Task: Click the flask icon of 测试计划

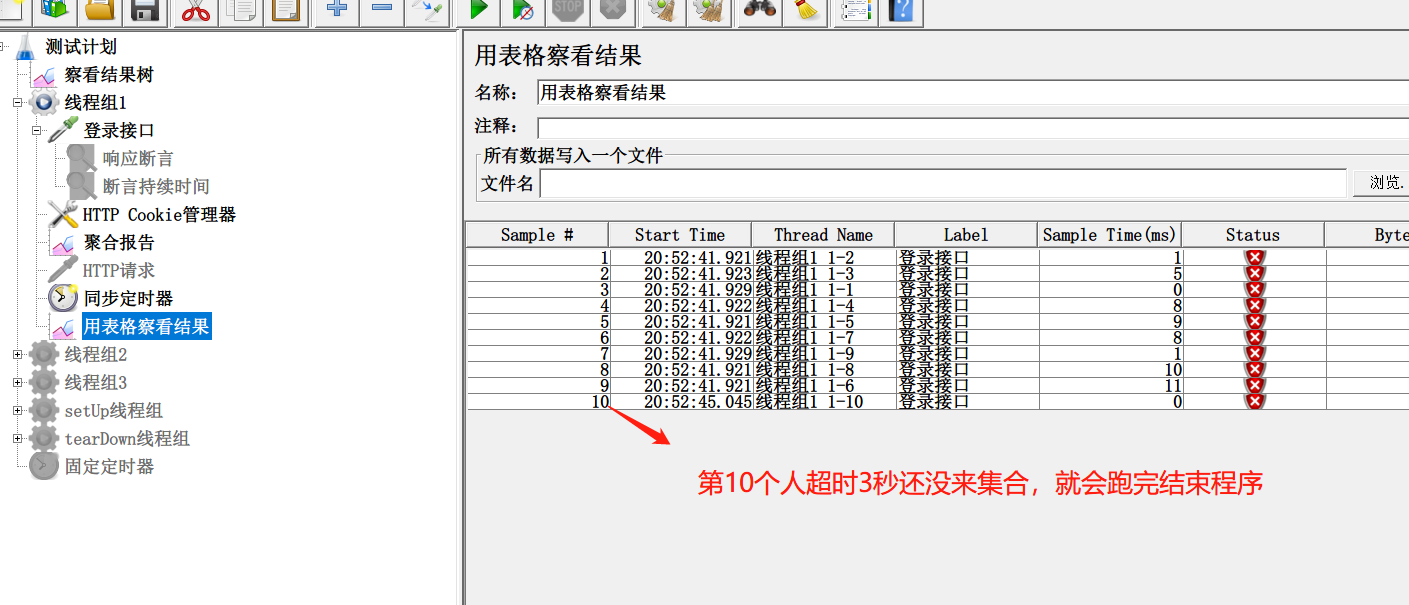Action: pos(26,47)
